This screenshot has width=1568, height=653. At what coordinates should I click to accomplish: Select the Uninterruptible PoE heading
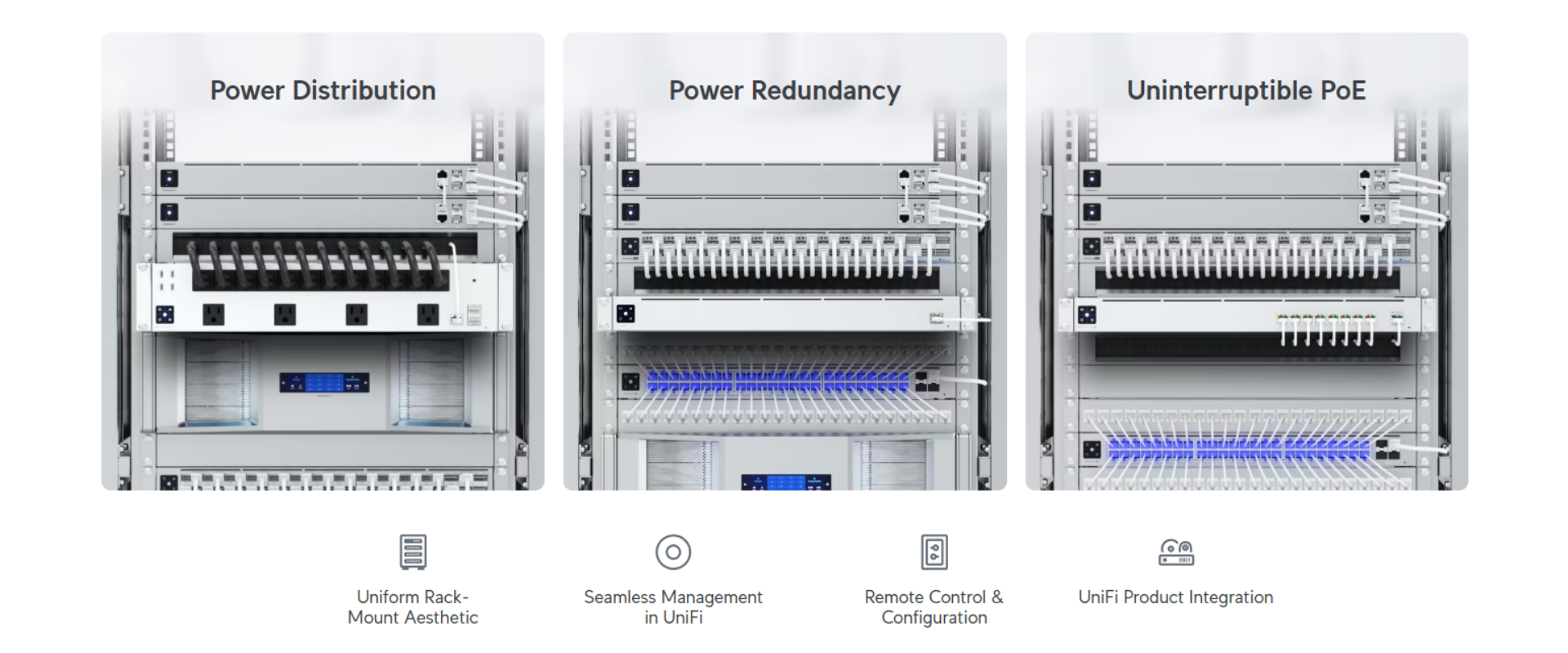[1247, 91]
